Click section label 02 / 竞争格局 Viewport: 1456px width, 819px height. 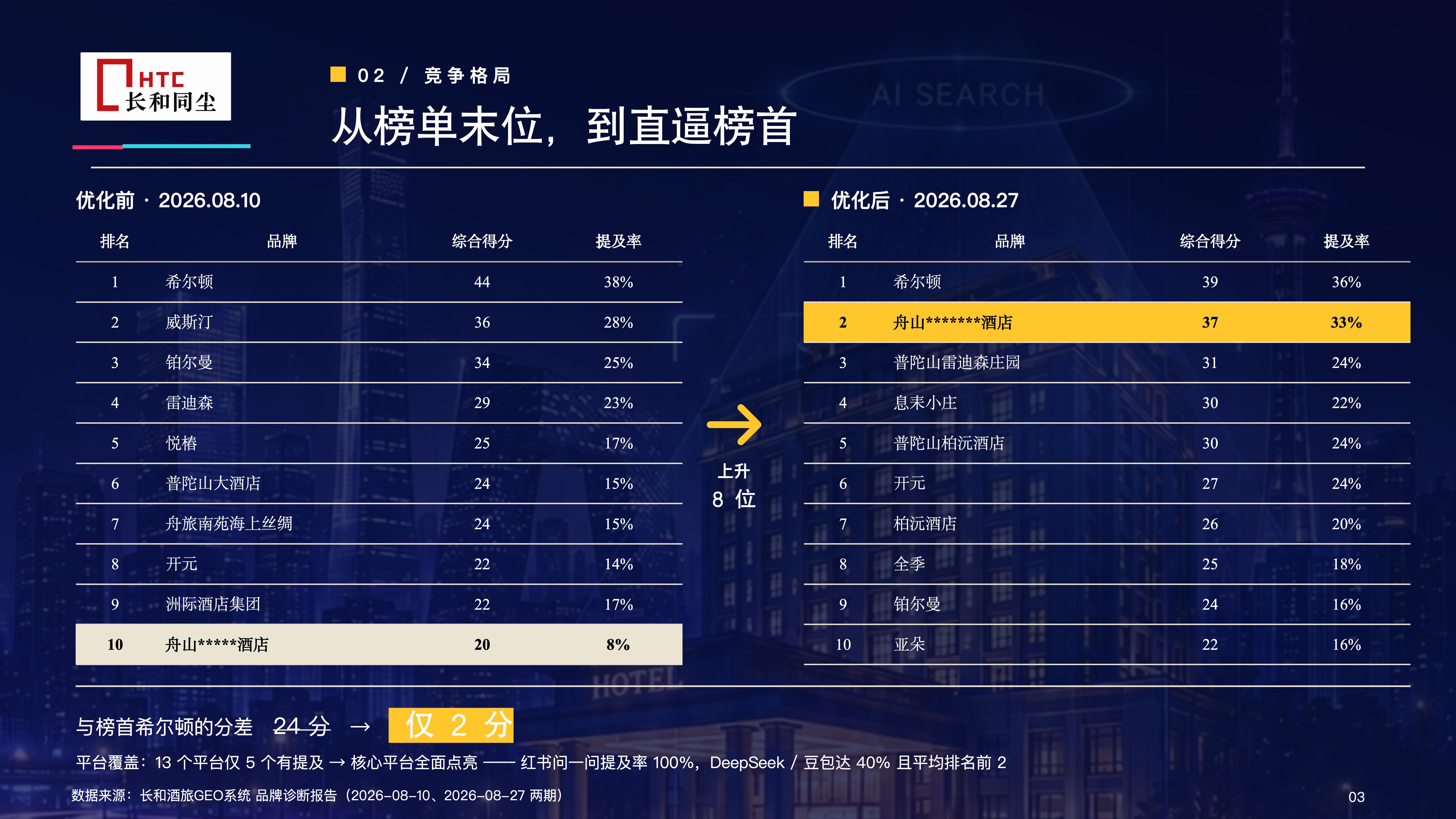[x=434, y=75]
